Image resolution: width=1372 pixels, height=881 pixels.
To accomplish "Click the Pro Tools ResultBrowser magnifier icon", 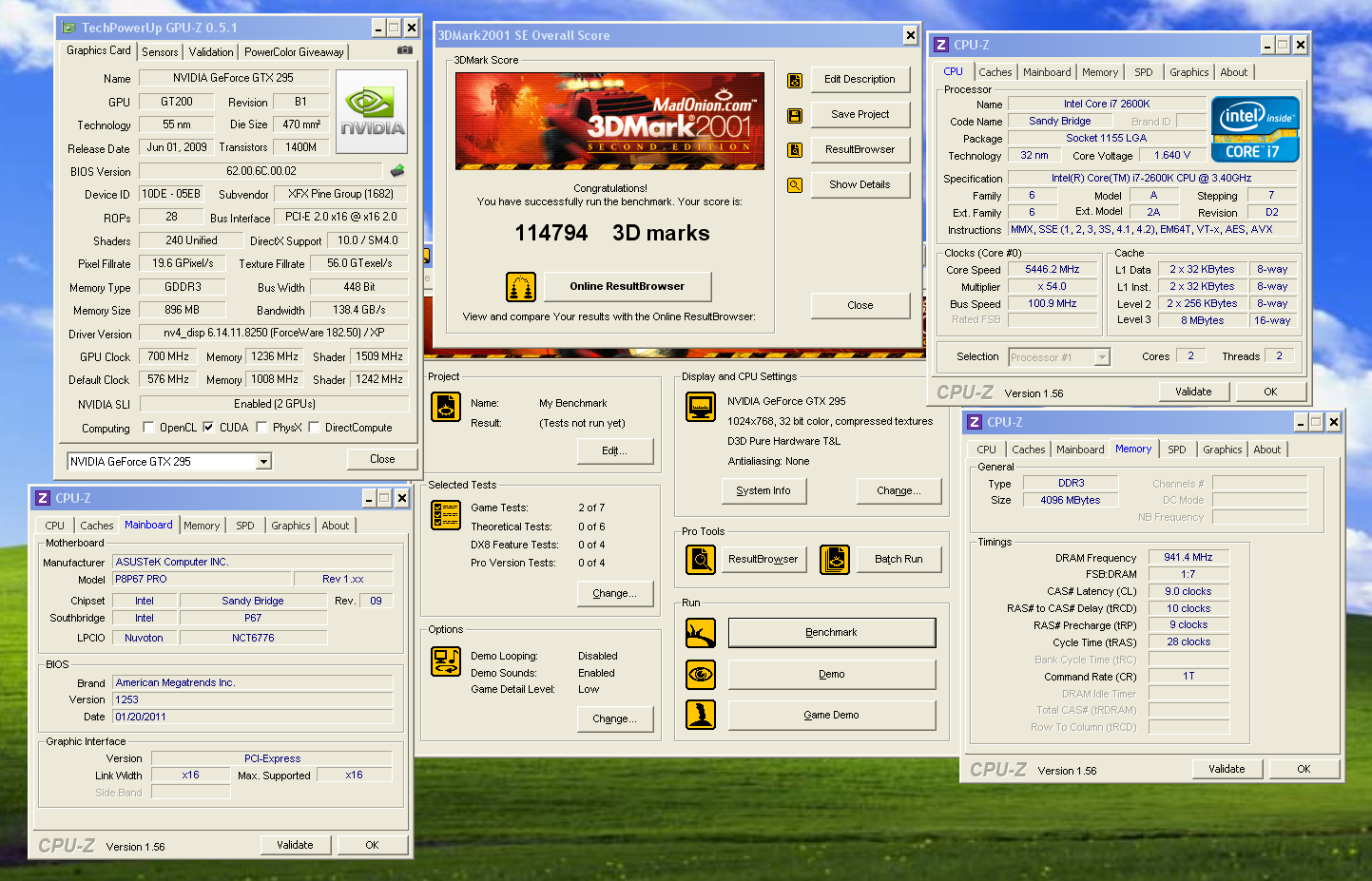I will (701, 560).
